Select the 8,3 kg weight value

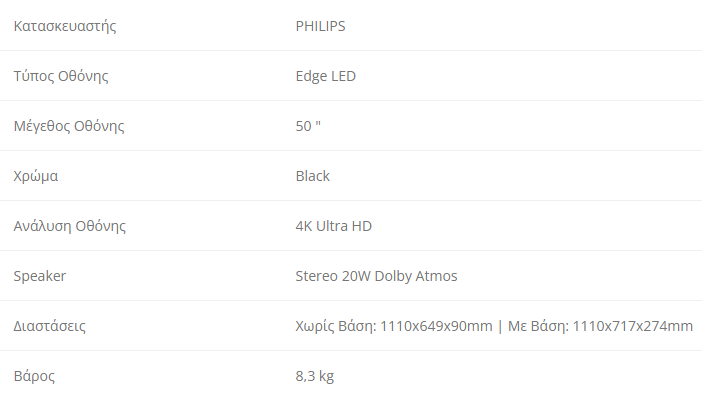tap(316, 376)
